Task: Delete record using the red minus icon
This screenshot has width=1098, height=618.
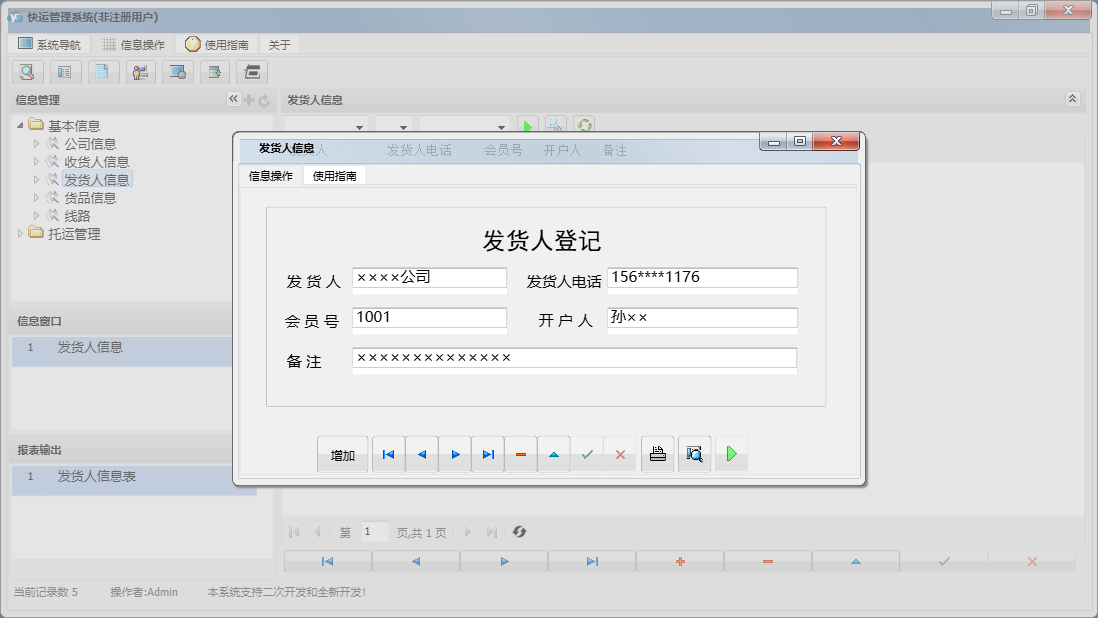Action: (520, 453)
